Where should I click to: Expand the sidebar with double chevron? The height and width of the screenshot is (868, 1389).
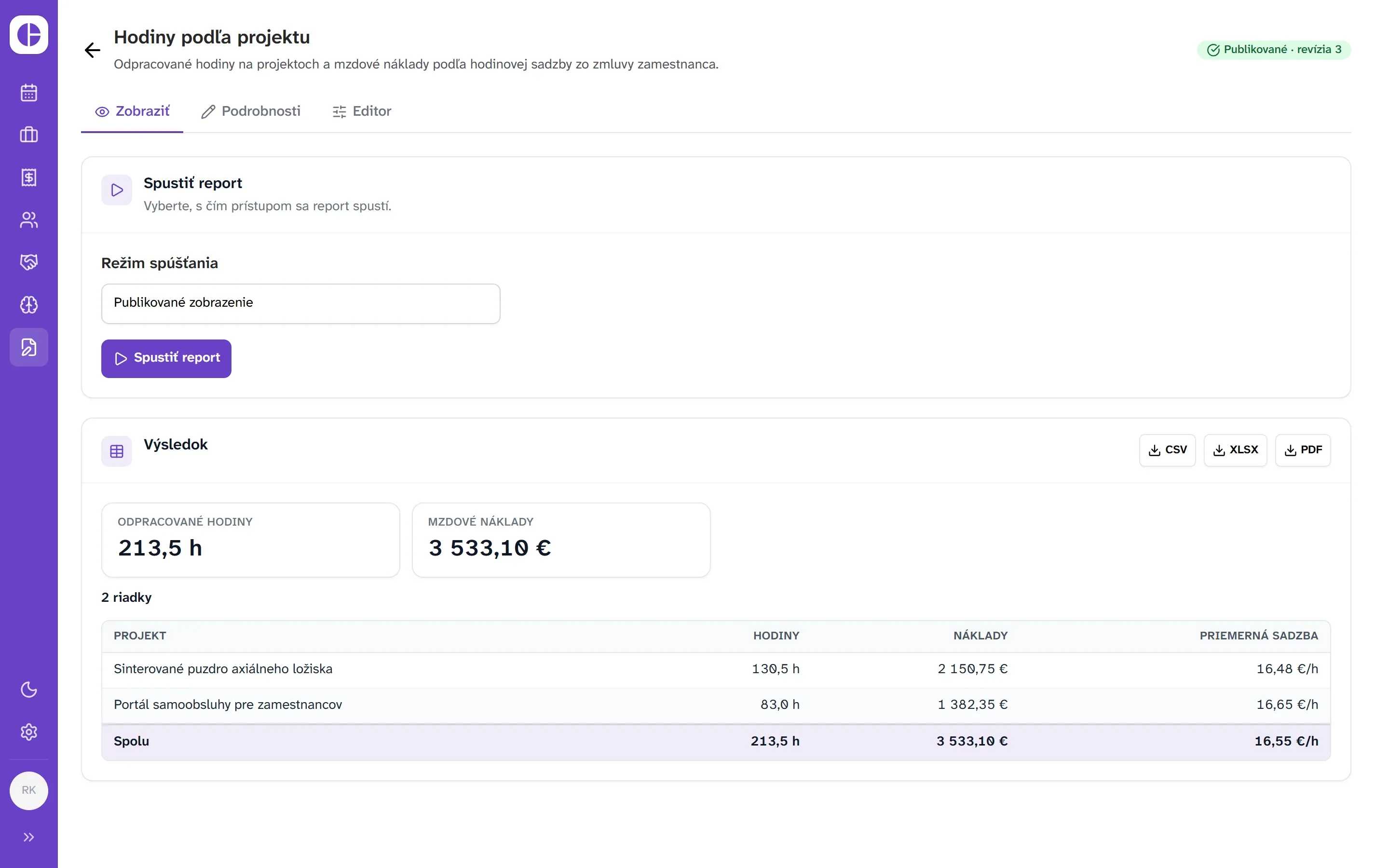pos(29,837)
